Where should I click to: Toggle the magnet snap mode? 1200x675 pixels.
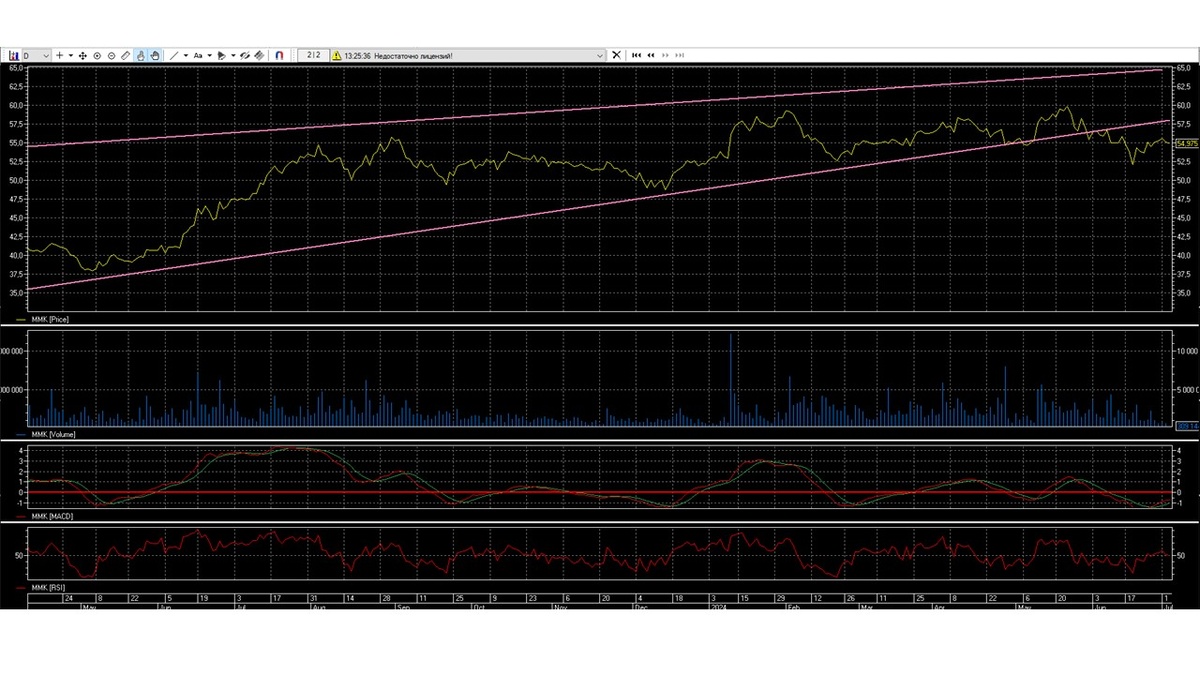coord(279,56)
